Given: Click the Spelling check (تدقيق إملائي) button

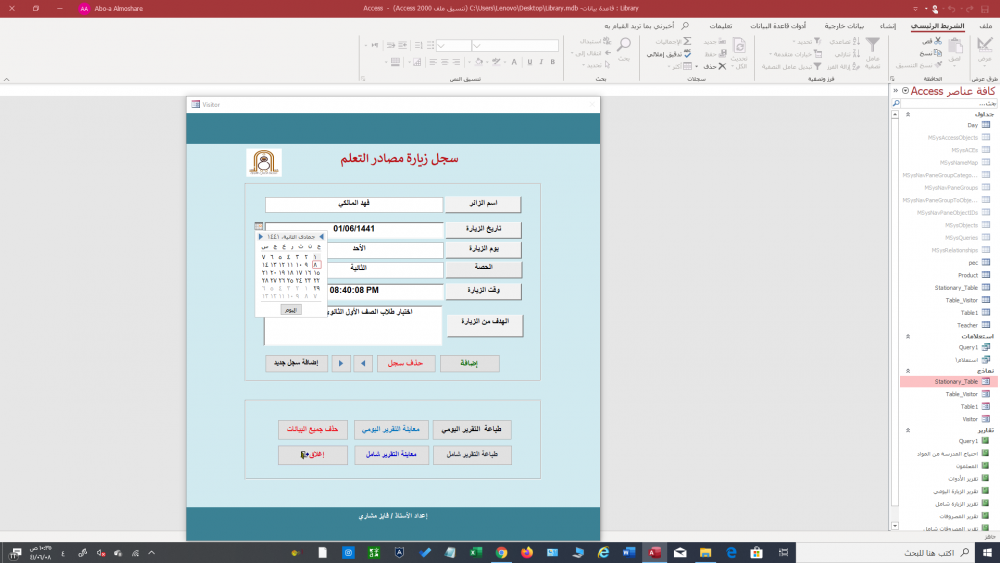Looking at the screenshot, I should (x=669, y=54).
